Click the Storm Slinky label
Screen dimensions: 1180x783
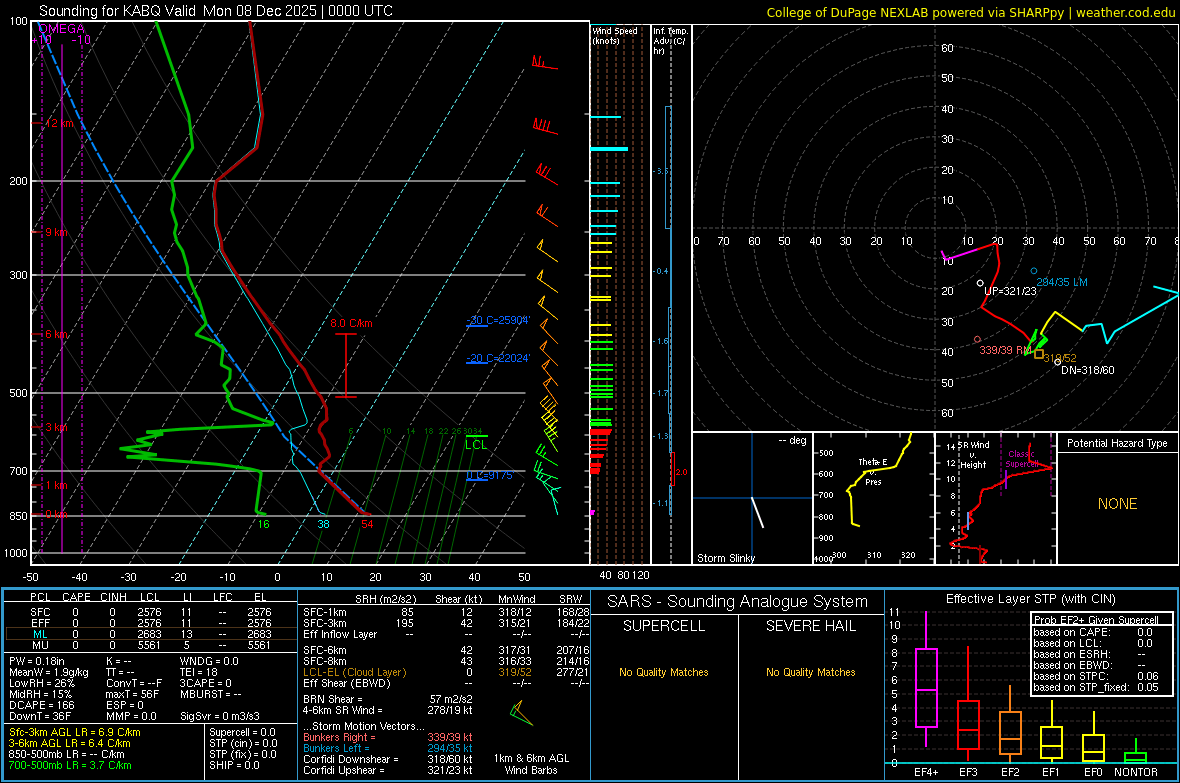pyautogui.click(x=725, y=558)
